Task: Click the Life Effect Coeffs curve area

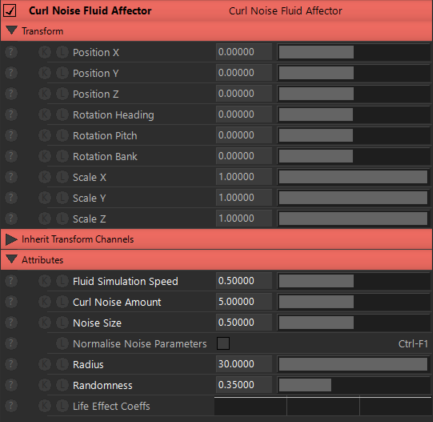Action: tap(323, 406)
